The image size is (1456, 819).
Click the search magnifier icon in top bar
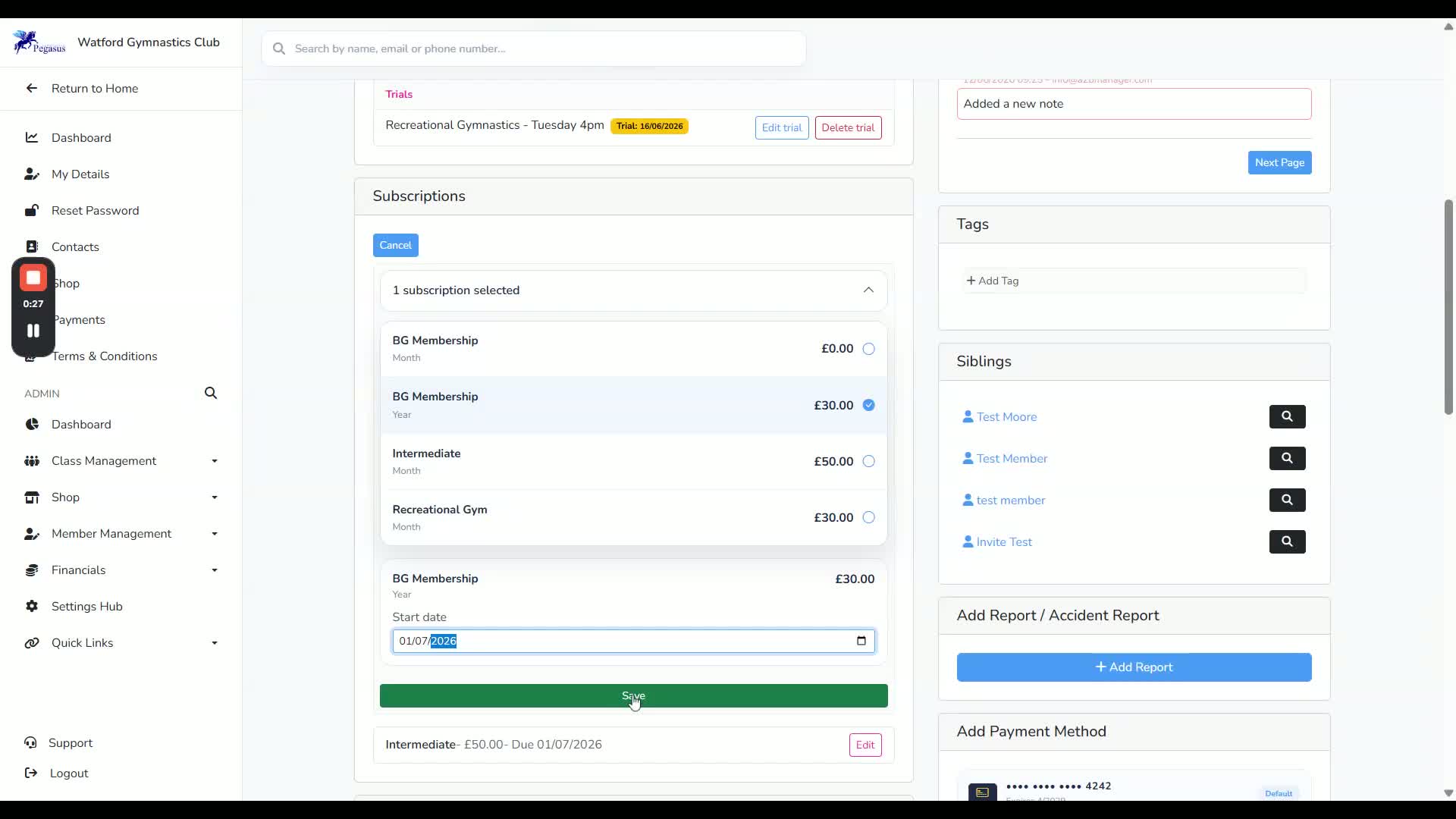[x=279, y=49]
